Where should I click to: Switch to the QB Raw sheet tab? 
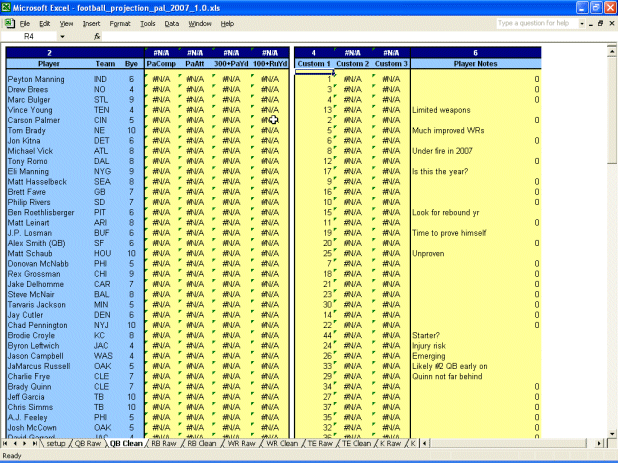[87, 443]
